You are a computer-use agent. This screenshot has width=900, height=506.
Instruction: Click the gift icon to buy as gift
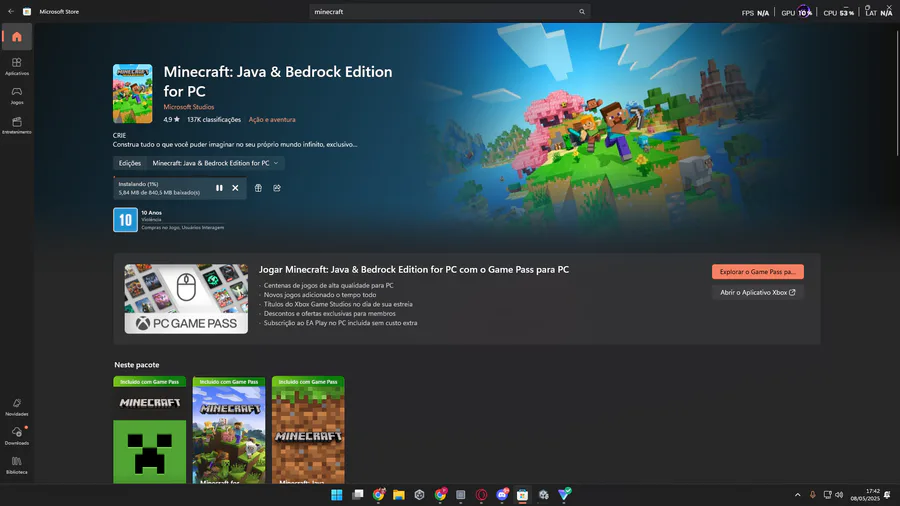(258, 188)
